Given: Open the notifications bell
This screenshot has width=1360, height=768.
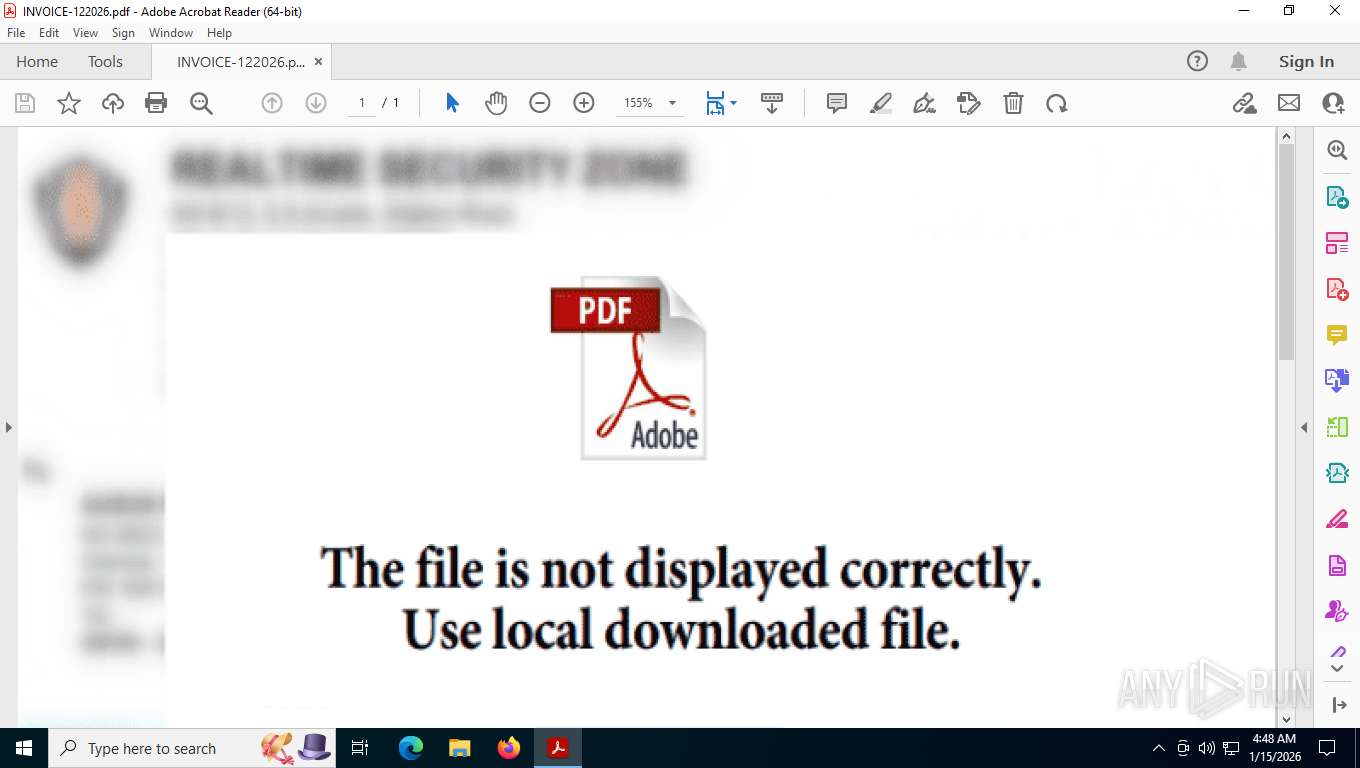Looking at the screenshot, I should click(x=1238, y=61).
